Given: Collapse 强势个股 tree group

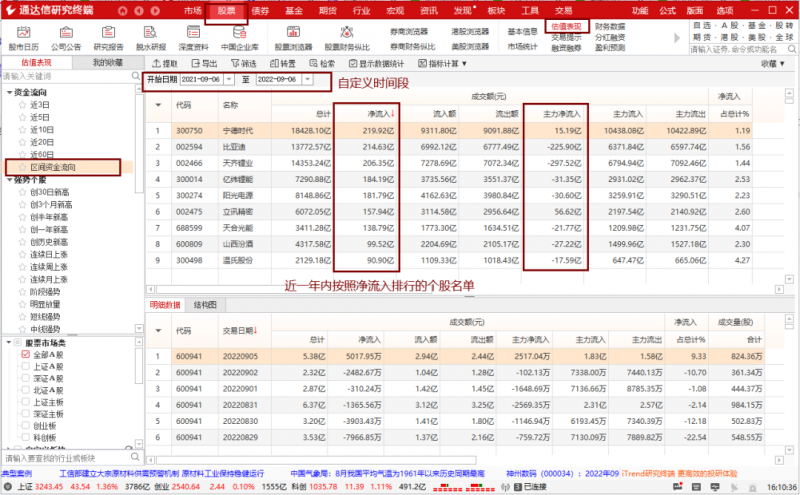Looking at the screenshot, I should [x=9, y=180].
